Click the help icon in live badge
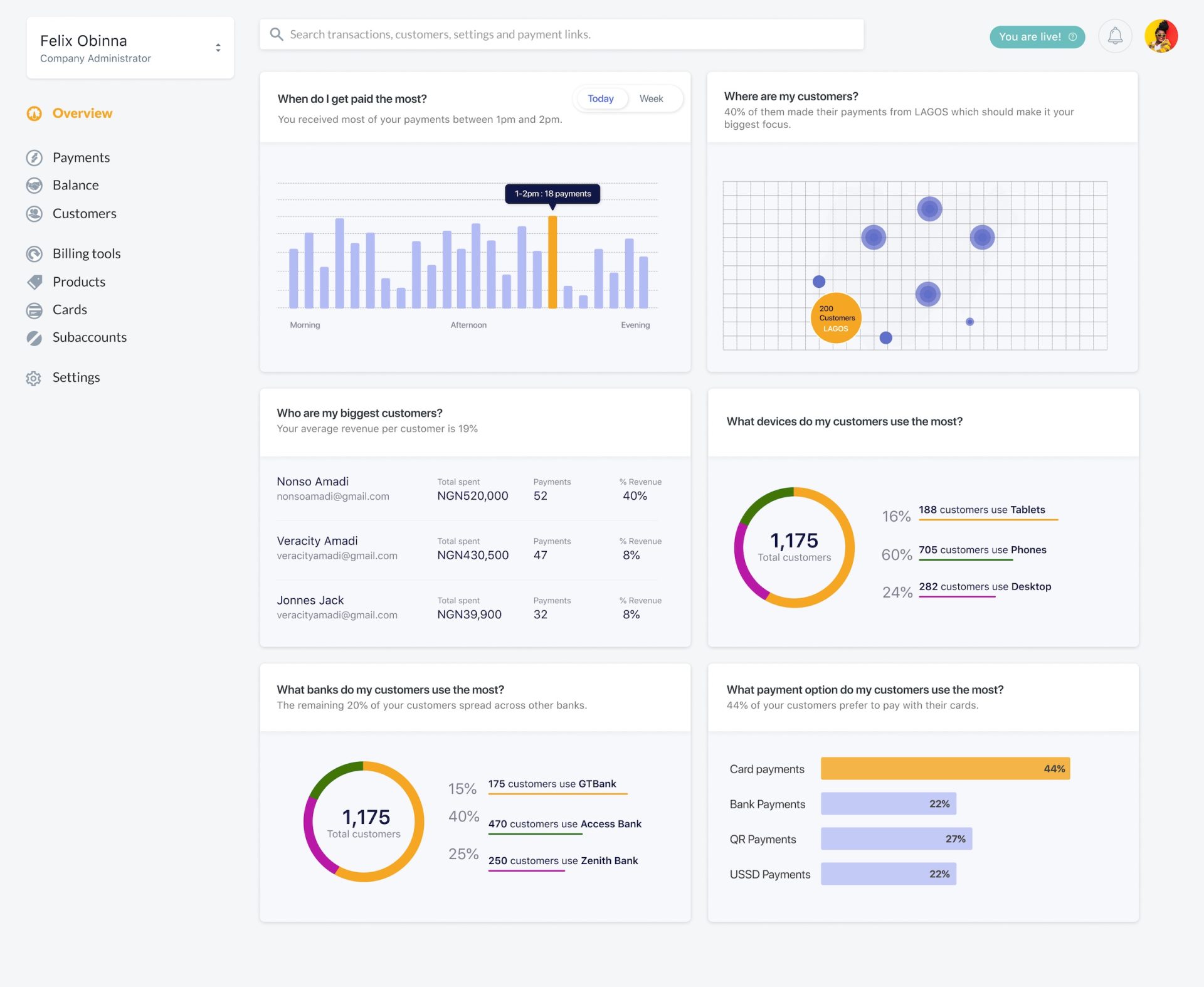Viewport: 1204px width, 987px height. click(x=1072, y=37)
